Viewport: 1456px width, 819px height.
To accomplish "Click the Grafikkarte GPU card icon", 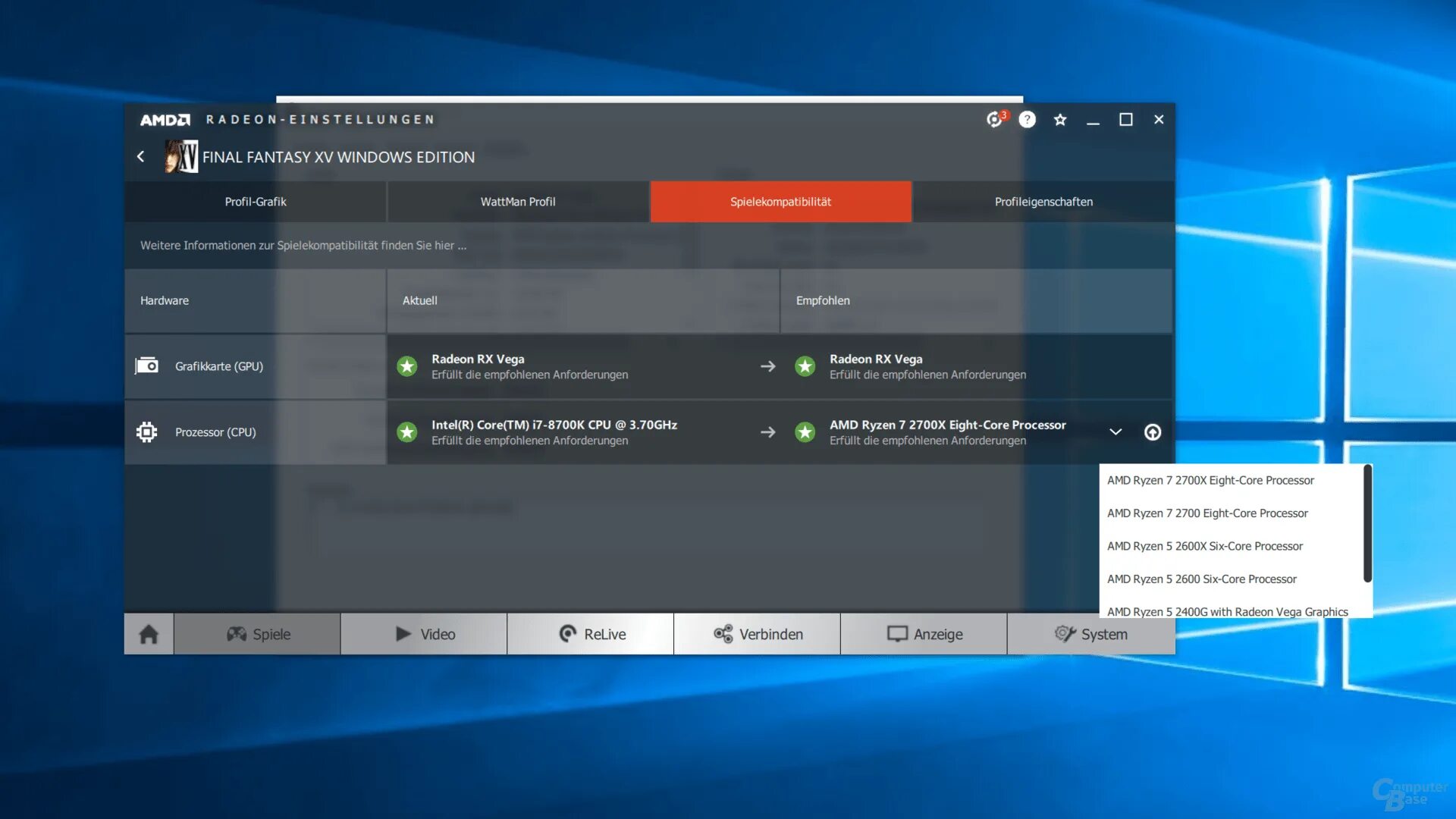I will click(x=146, y=366).
